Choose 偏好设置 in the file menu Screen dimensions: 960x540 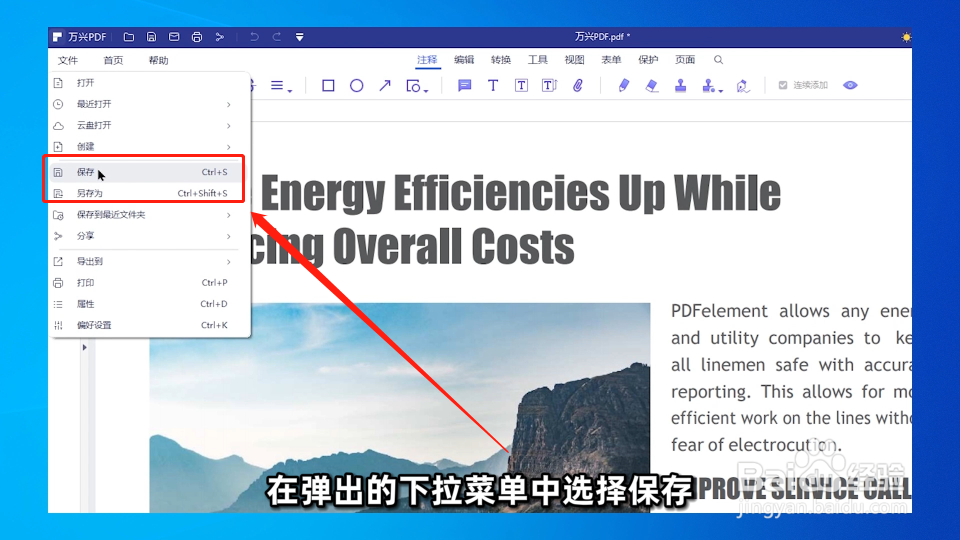pyautogui.click(x=149, y=325)
